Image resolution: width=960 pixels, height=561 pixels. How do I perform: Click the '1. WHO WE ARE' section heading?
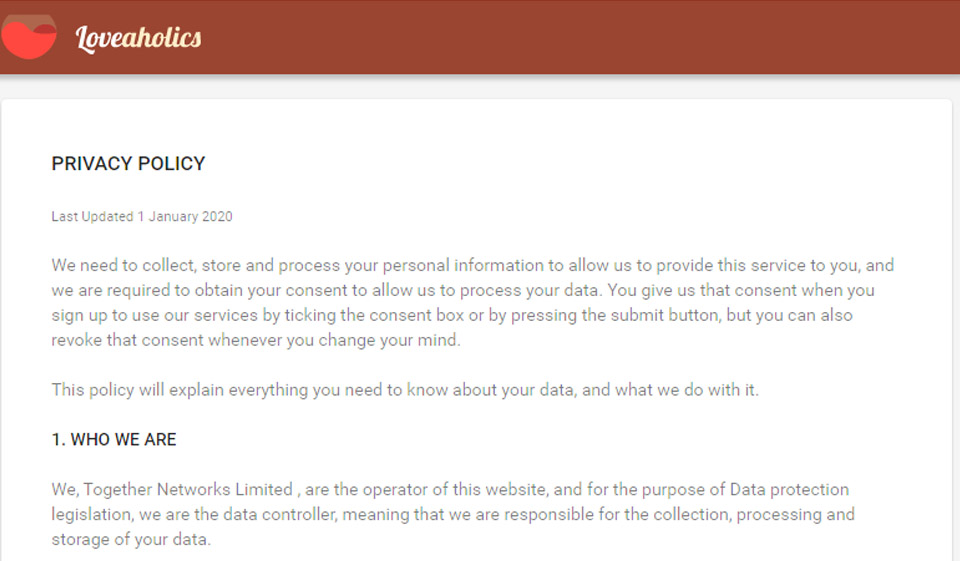(114, 440)
